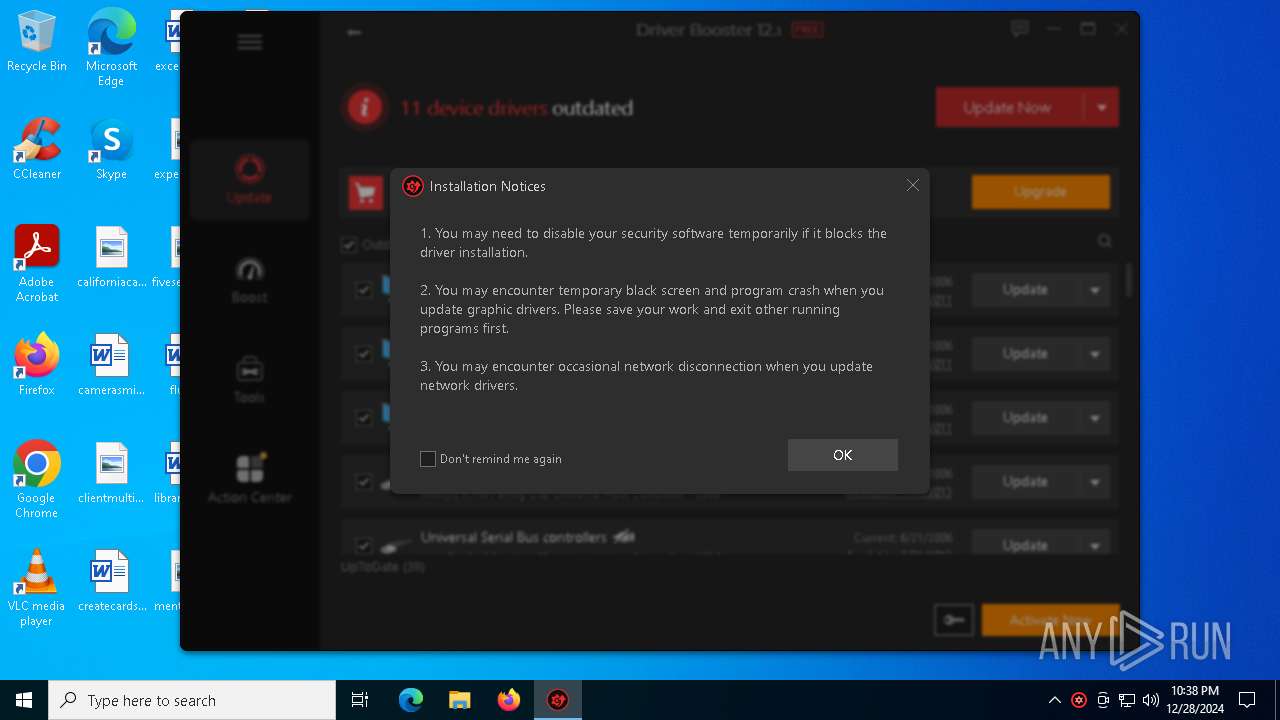Viewport: 1280px width, 720px height.
Task: Expand the Update Now dropdown arrow
Action: (1101, 108)
